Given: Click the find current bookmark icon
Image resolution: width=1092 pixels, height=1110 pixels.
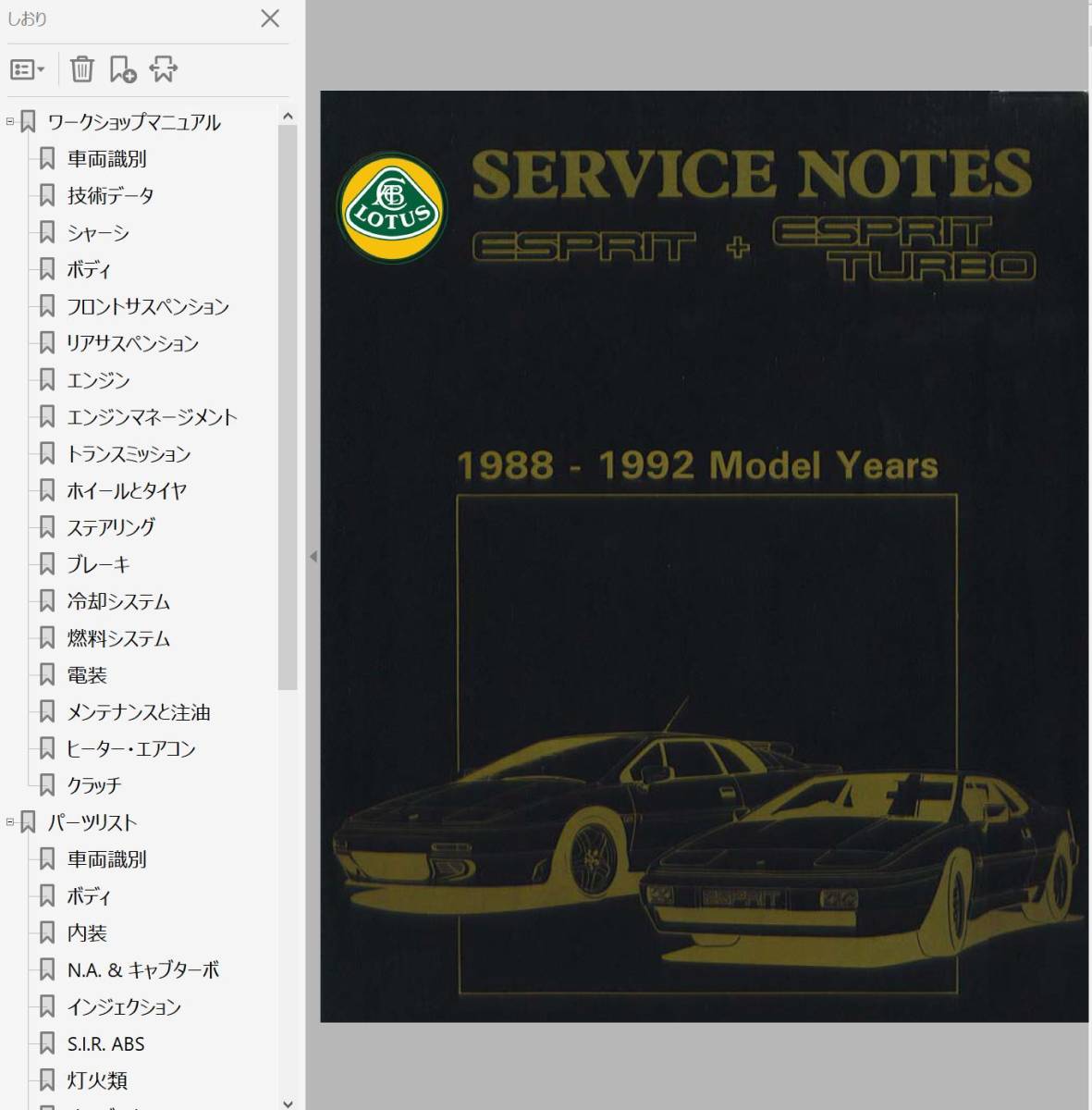Looking at the screenshot, I should click(163, 69).
